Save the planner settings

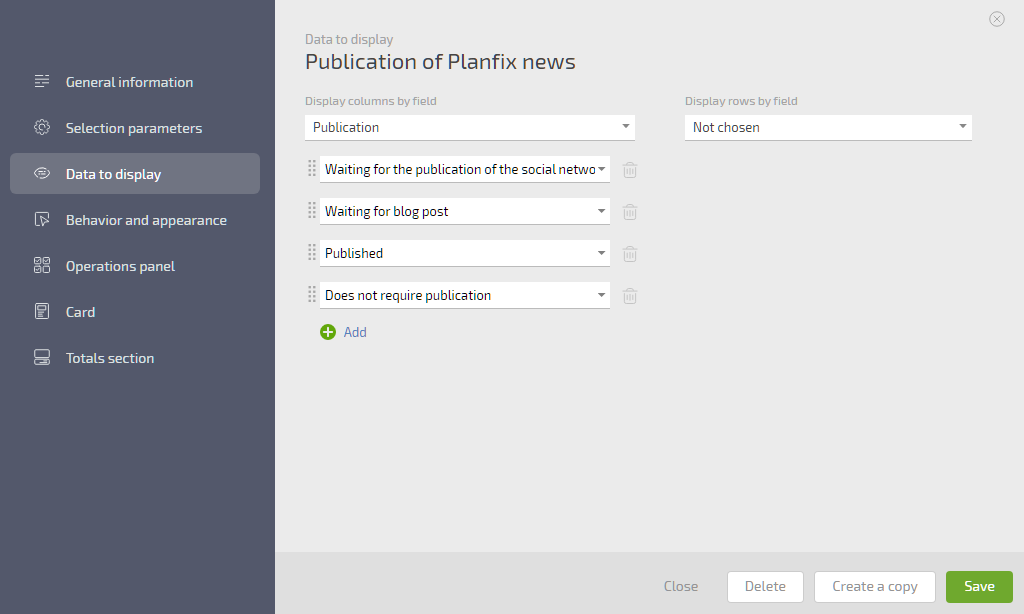click(x=979, y=587)
